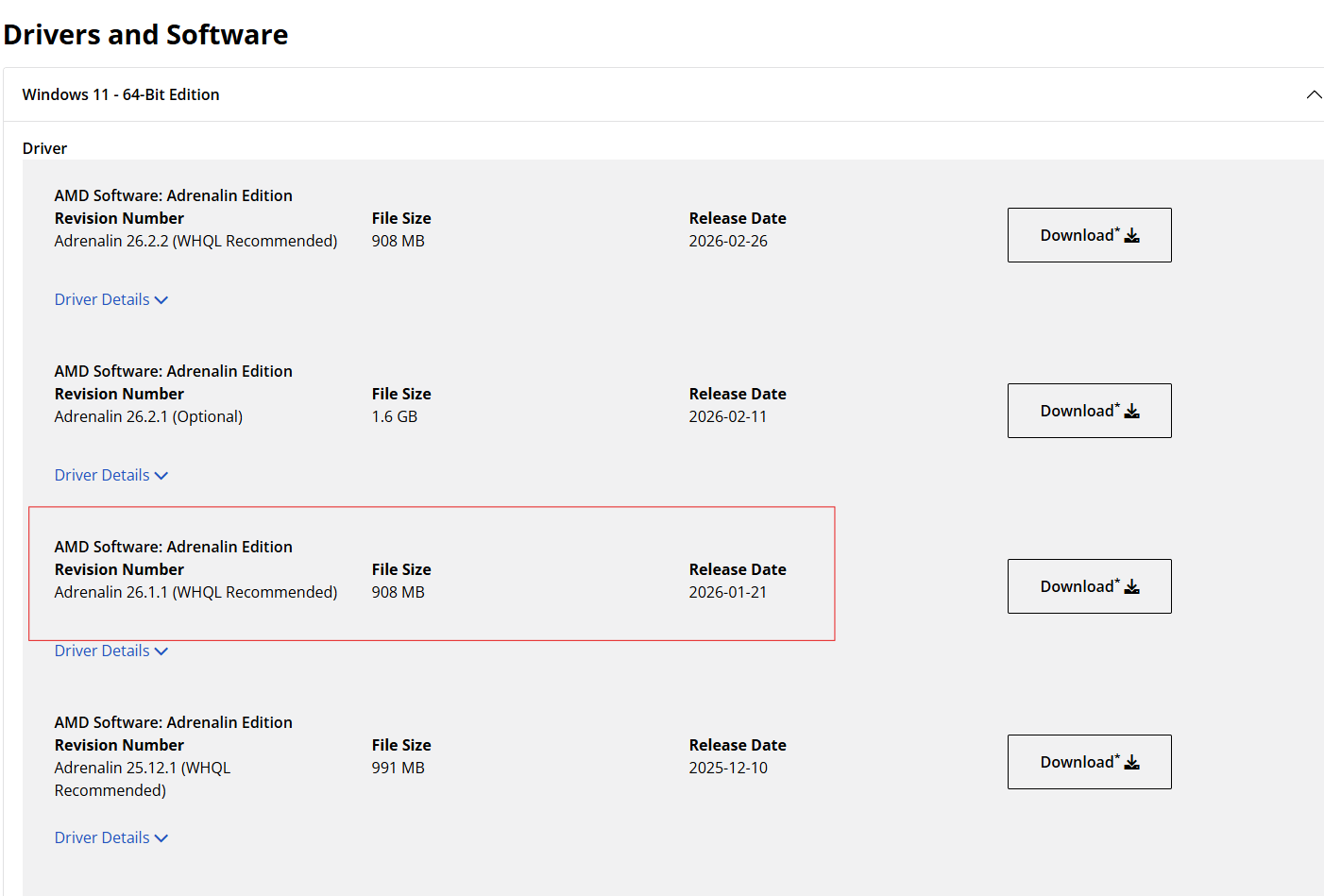Download Adrenalin 26.2.1 Optional driver
This screenshot has height=896, width=1324.
point(1089,411)
